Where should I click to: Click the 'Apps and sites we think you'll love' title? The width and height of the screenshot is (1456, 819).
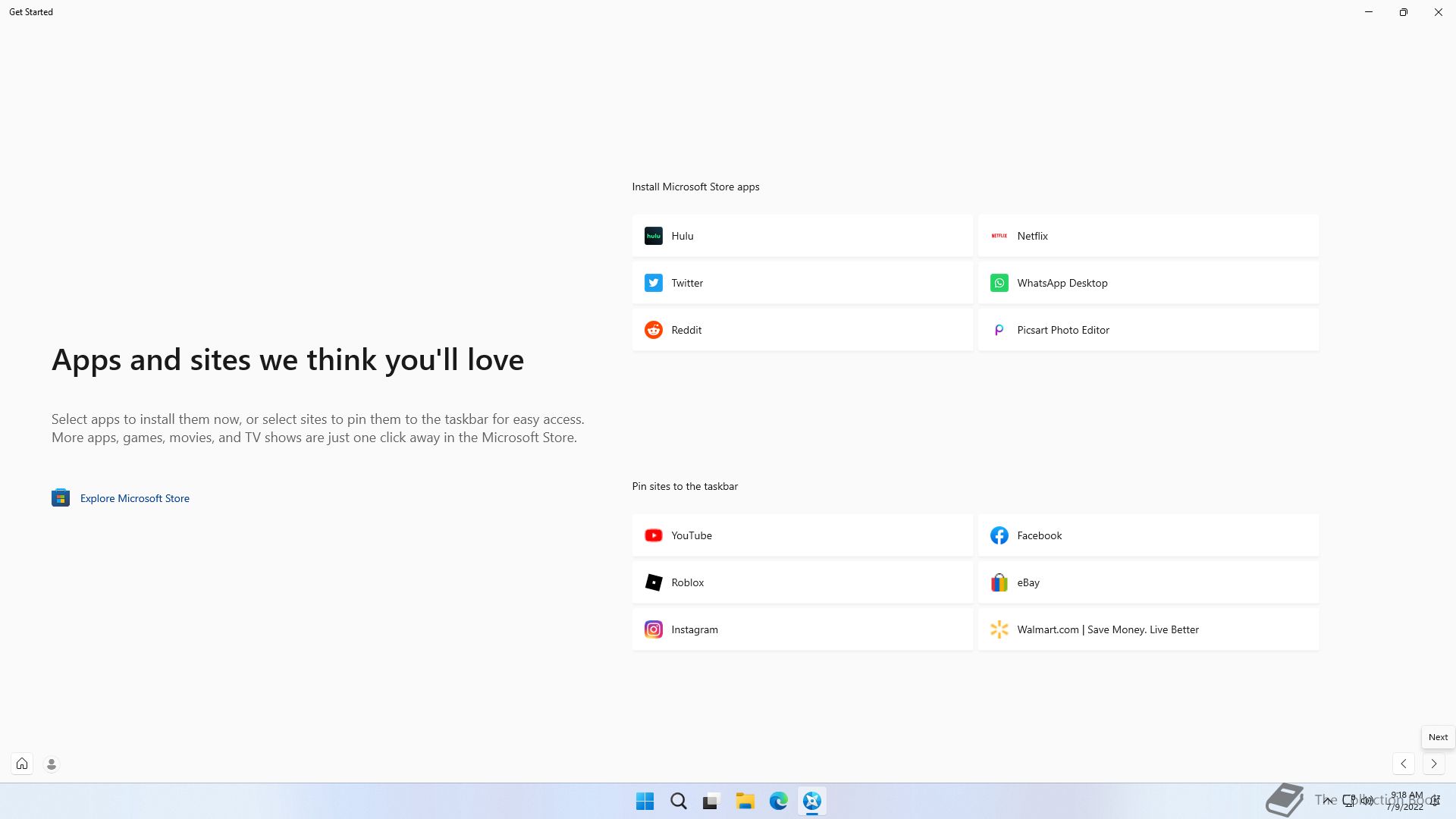click(x=287, y=359)
